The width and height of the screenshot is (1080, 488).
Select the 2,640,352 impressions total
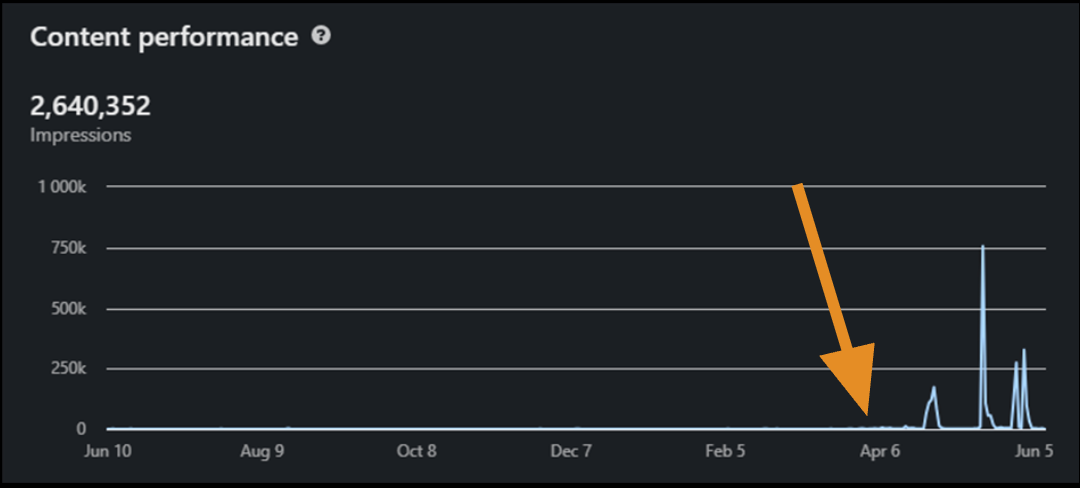click(90, 106)
